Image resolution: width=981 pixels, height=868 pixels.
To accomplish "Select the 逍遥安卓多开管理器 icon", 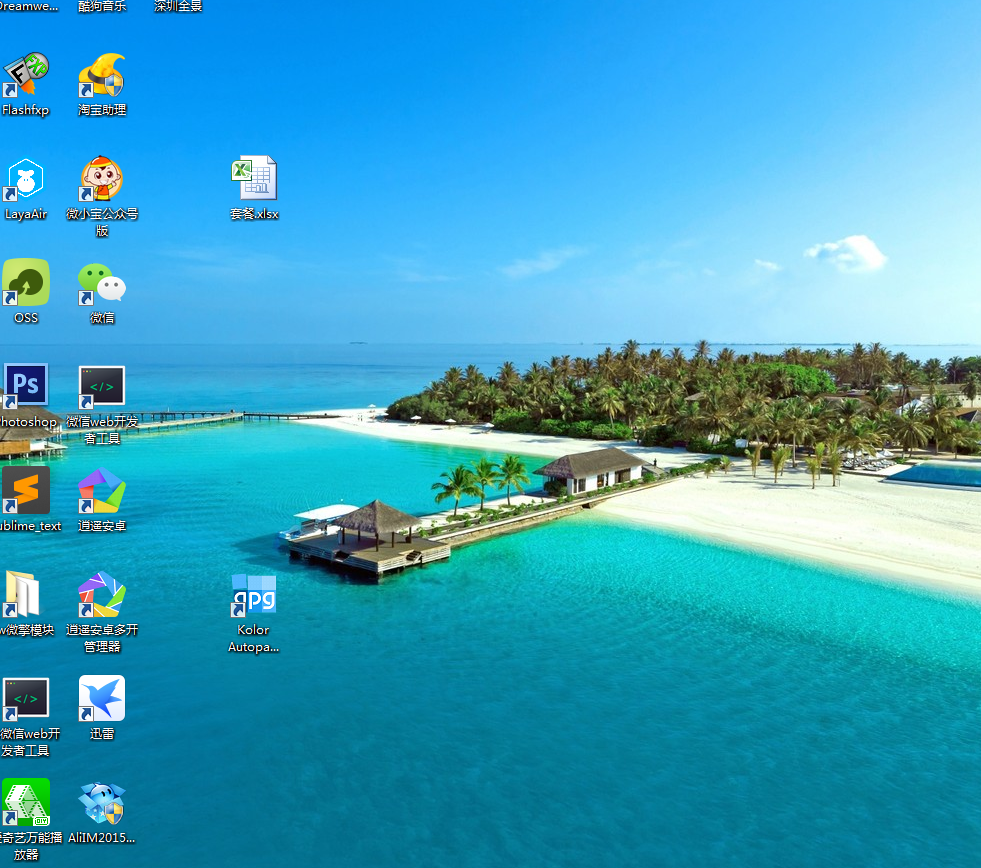I will click(x=102, y=595).
